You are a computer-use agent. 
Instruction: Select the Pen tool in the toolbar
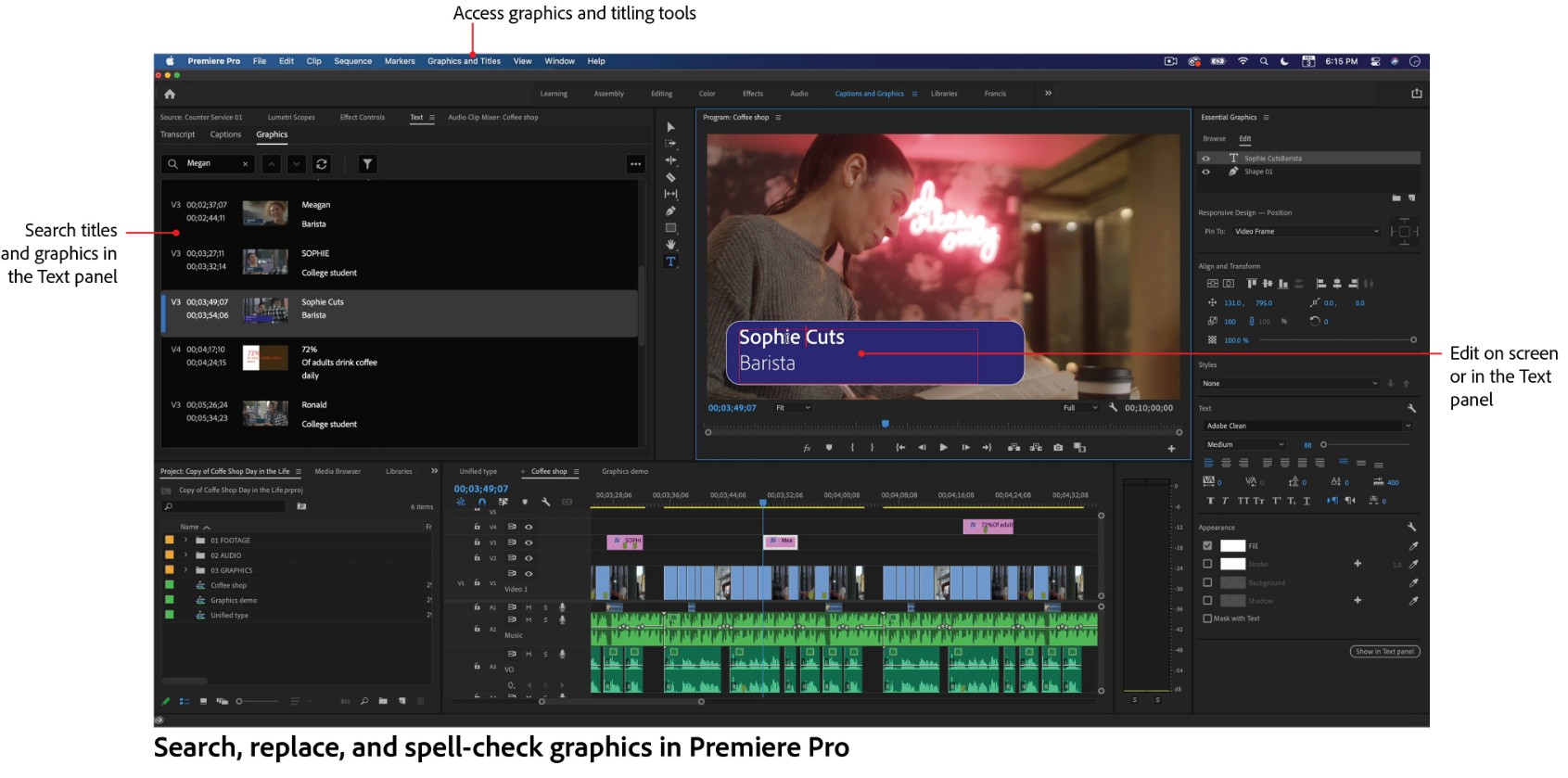click(670, 210)
